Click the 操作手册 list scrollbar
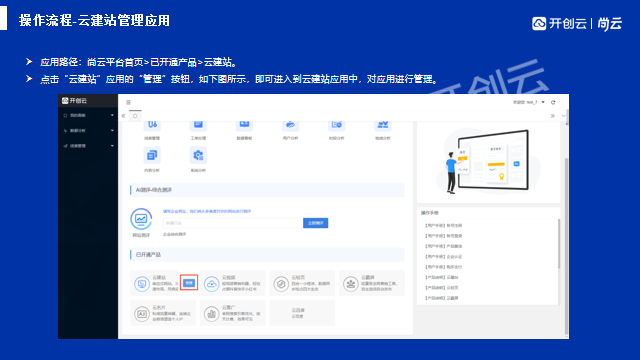Screen dimensions: 640x360 point(559,244)
